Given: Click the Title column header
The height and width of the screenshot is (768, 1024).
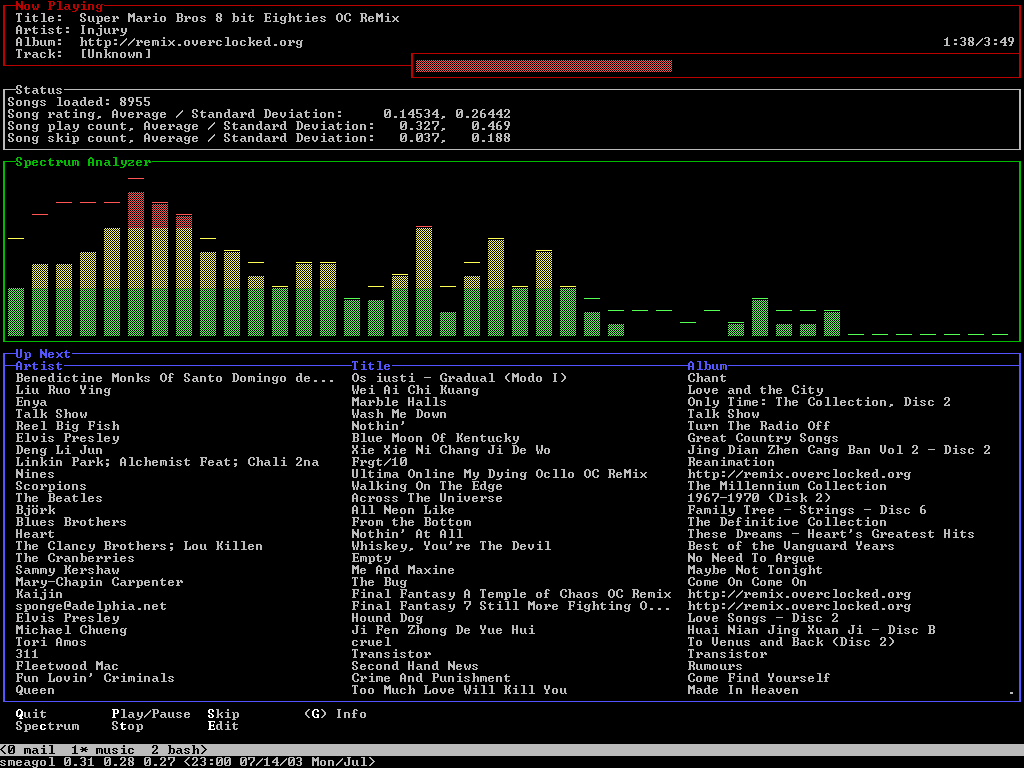Looking at the screenshot, I should click(371, 366).
